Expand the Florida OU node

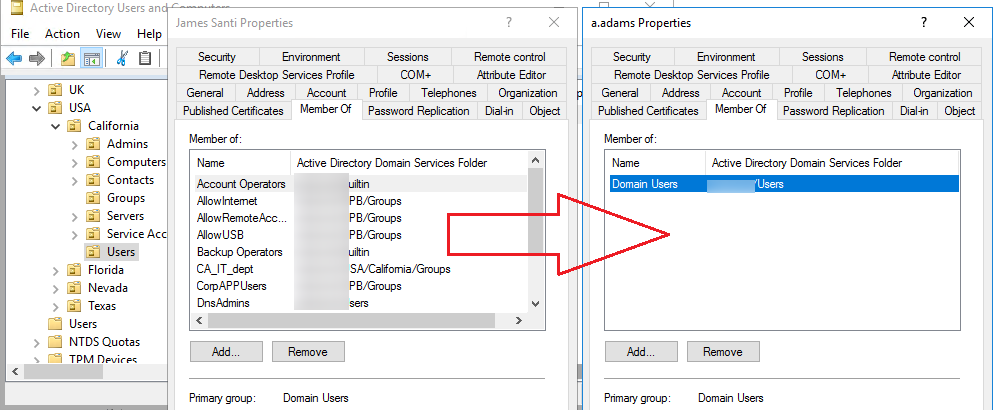pyautogui.click(x=56, y=270)
